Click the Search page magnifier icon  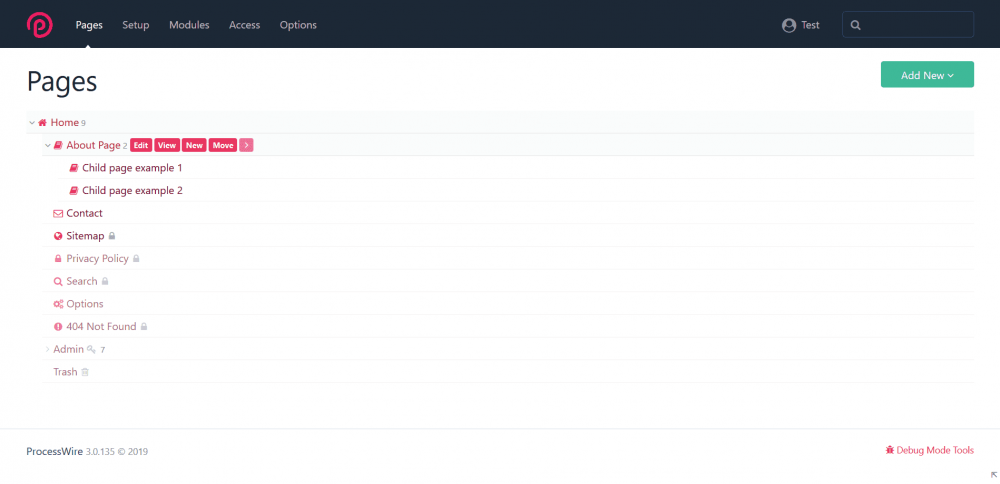point(58,282)
